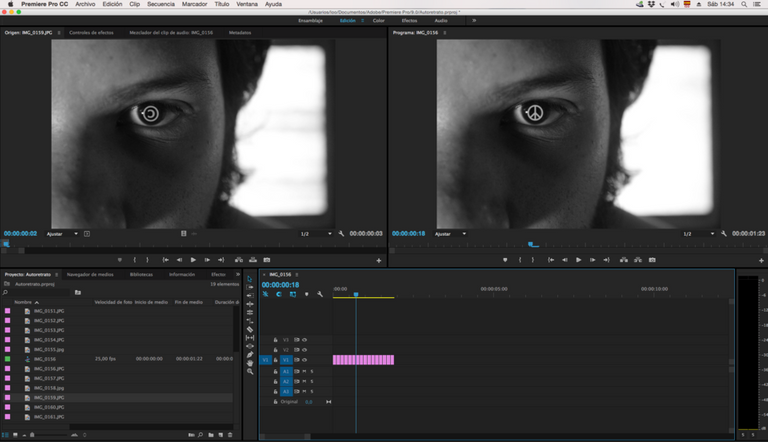Select the Razor tool in tools panel
This screenshot has width=768, height=442.
[x=250, y=329]
